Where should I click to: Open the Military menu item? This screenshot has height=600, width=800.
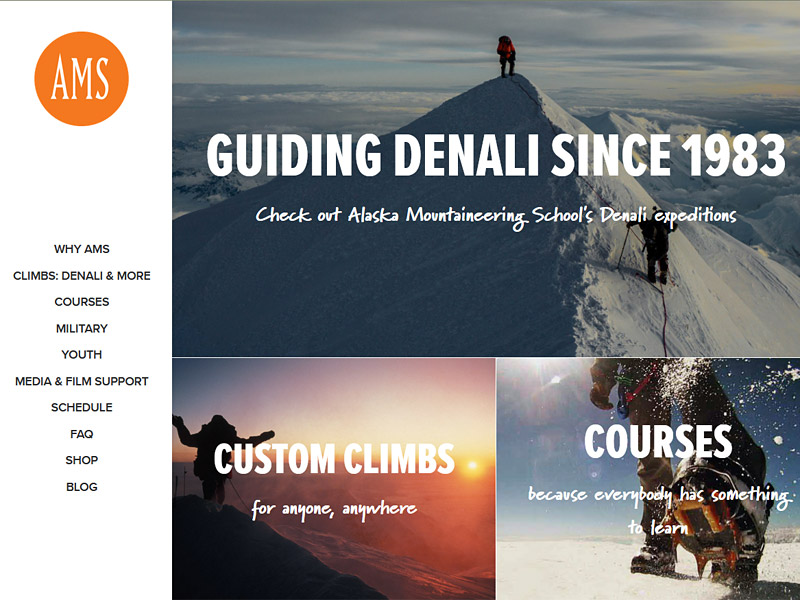tap(82, 328)
